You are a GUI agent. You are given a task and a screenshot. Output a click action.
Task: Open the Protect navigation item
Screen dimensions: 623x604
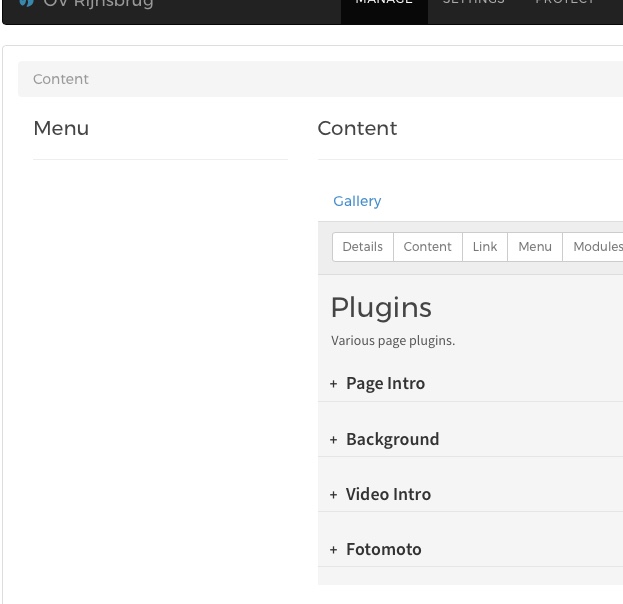pos(565,2)
